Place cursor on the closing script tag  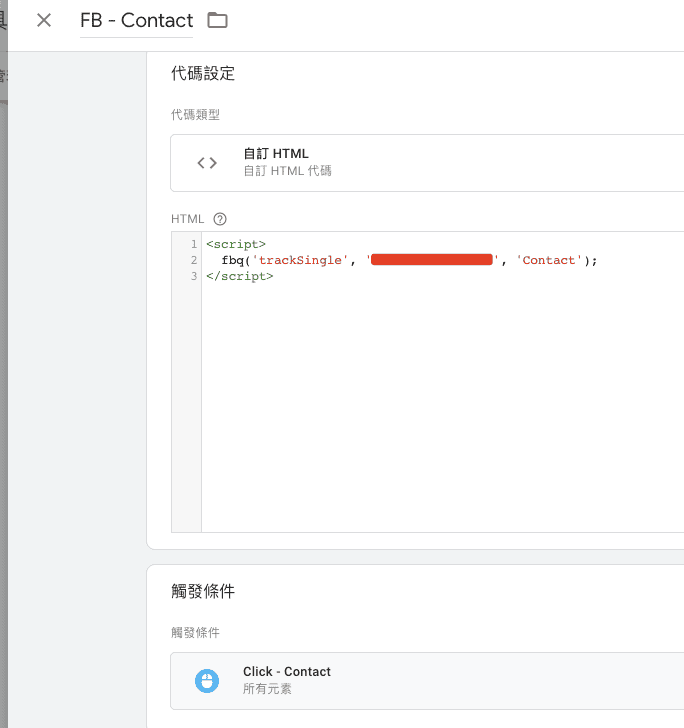coord(239,276)
